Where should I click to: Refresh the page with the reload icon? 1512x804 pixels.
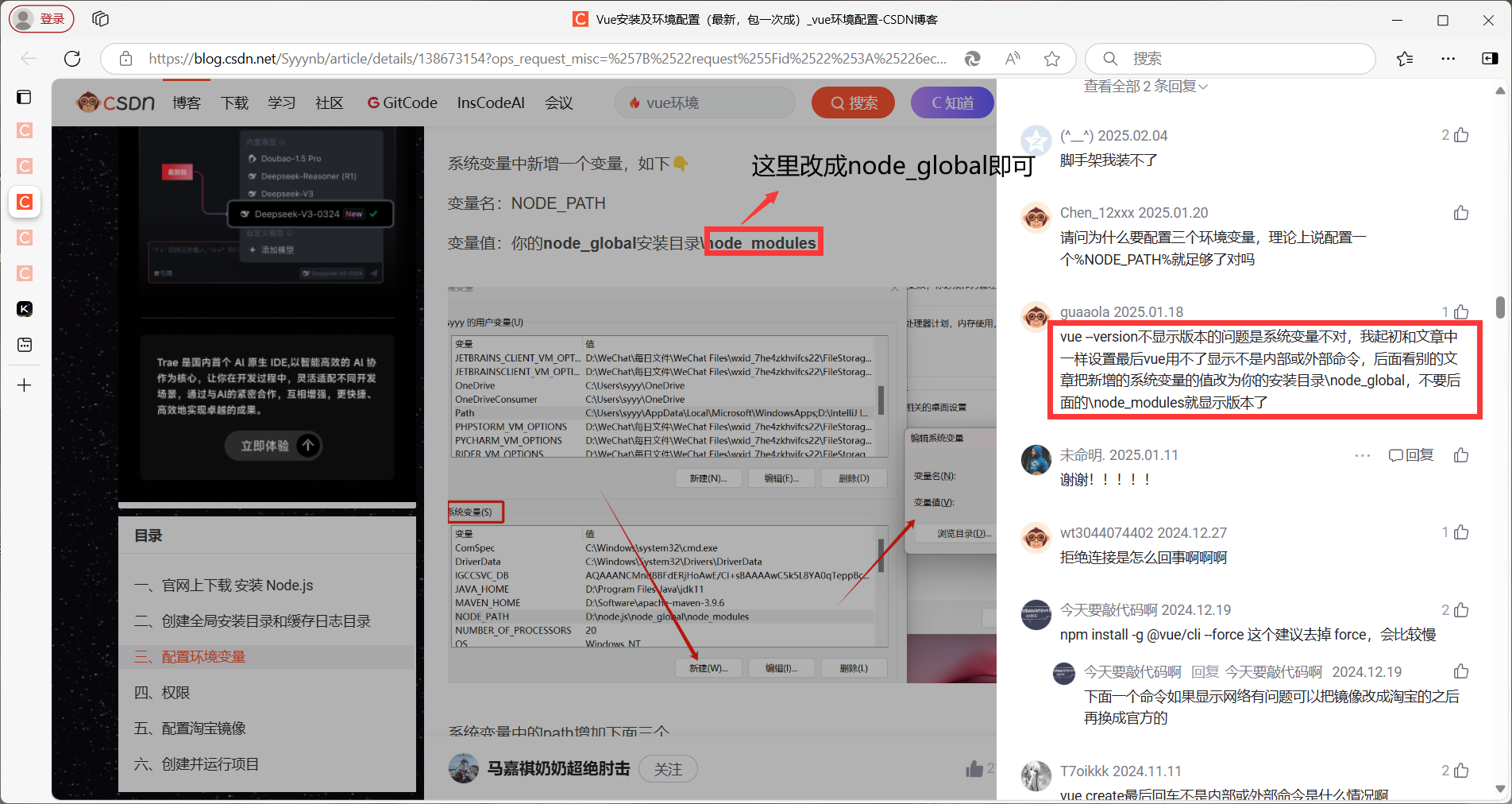[x=72, y=58]
